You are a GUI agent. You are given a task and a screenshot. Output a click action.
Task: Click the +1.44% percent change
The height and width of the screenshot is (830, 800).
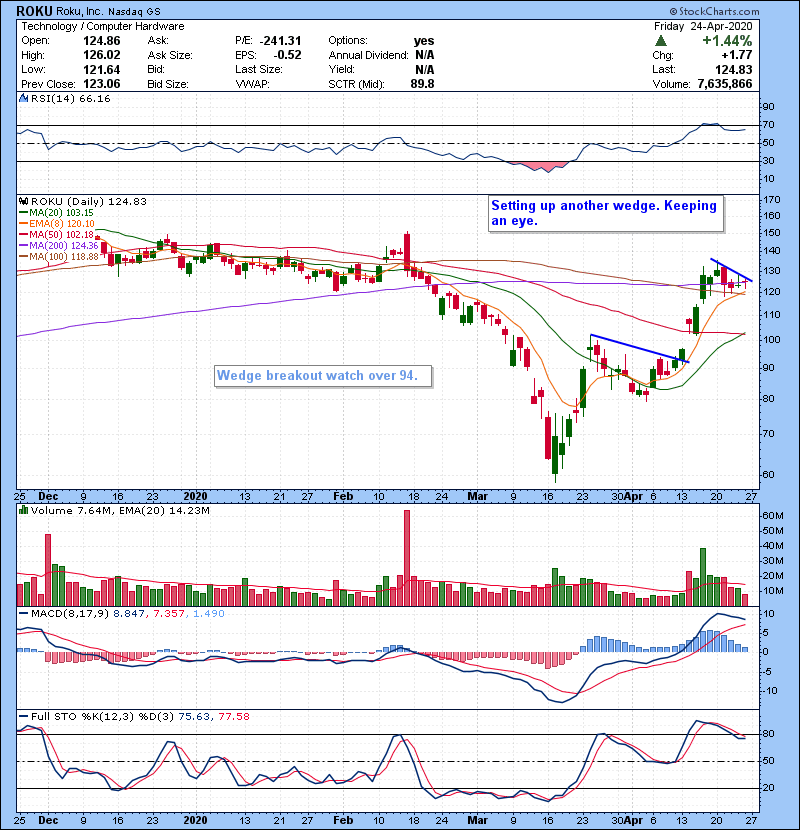coord(727,41)
